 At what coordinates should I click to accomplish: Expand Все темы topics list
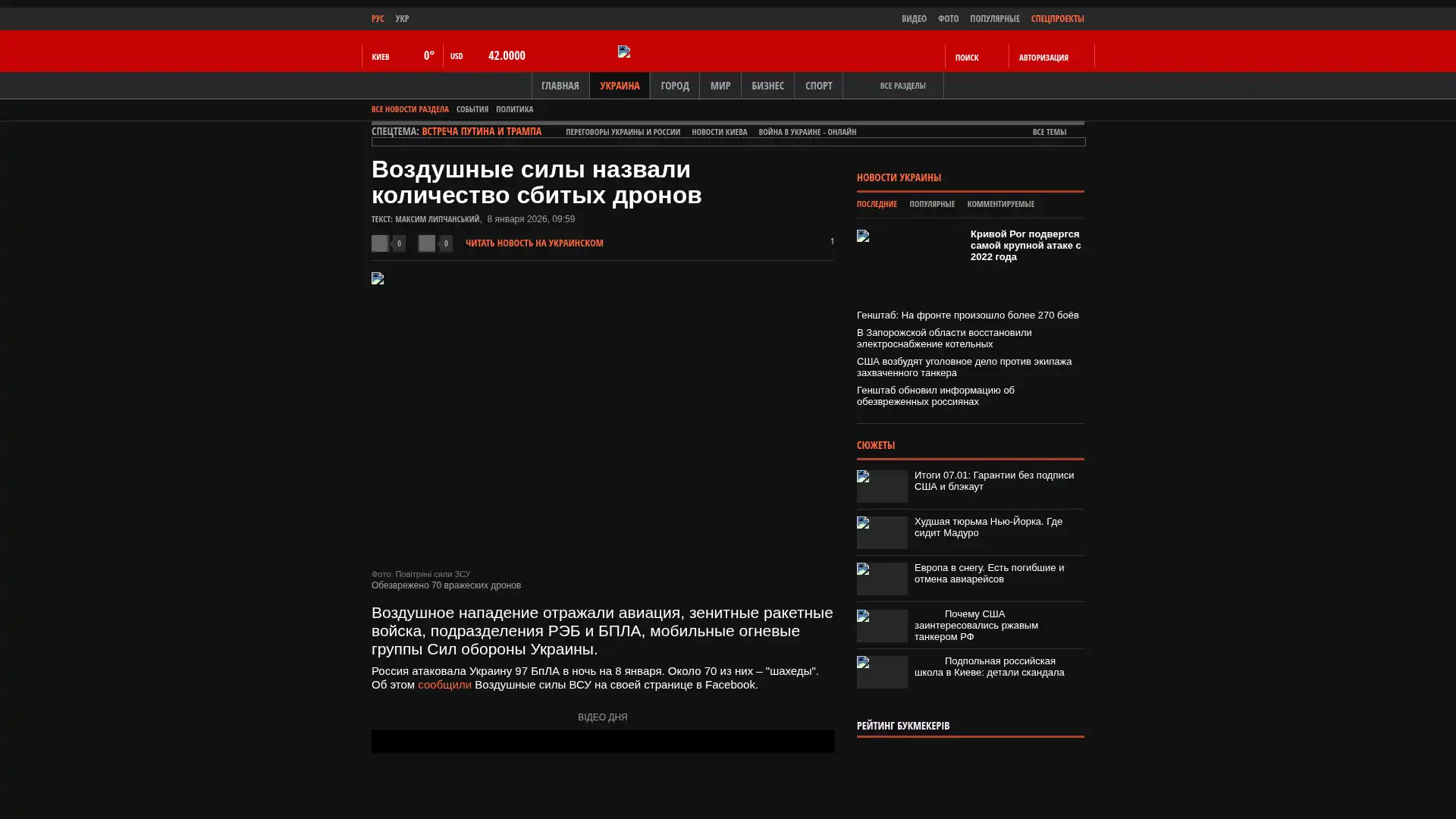coord(1049,132)
